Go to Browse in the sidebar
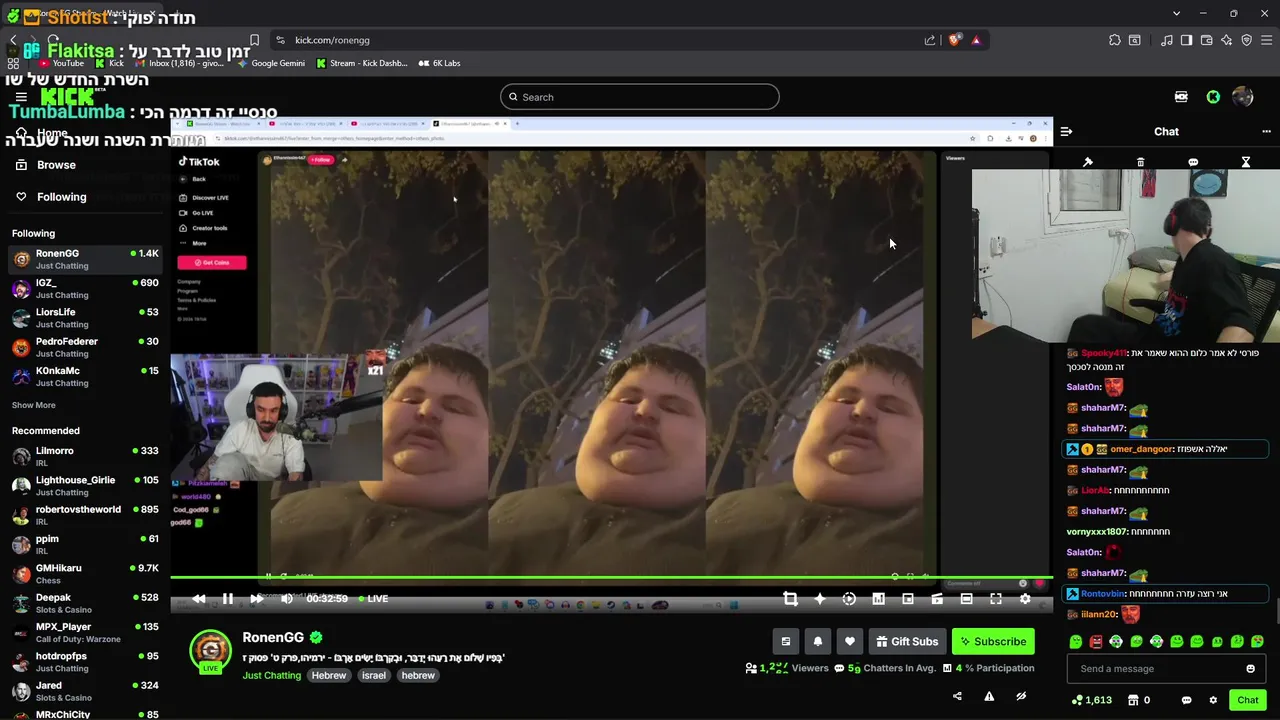This screenshot has width=1280, height=720. (56, 165)
